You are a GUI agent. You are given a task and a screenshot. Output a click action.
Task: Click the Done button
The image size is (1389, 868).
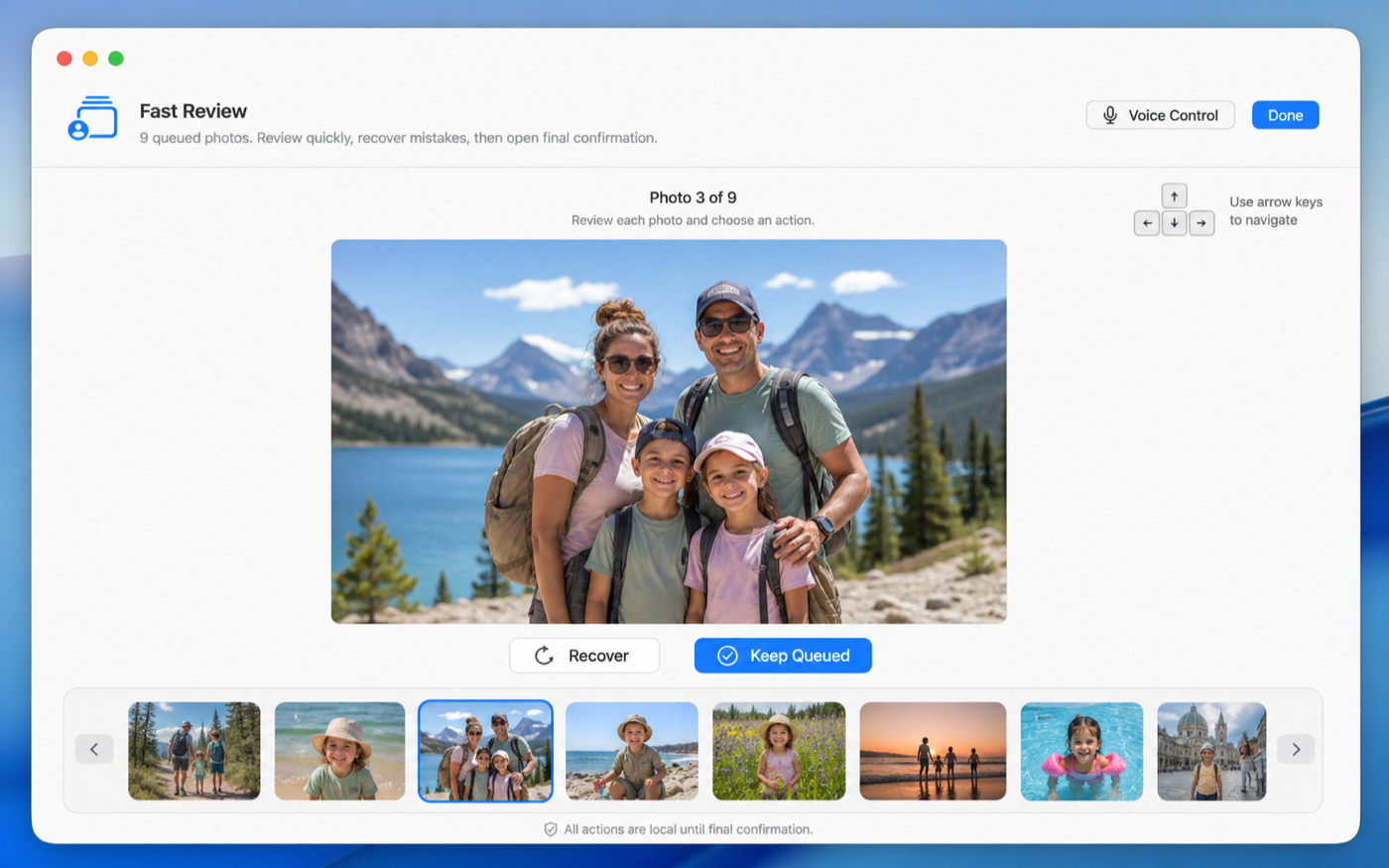pyautogui.click(x=1285, y=115)
